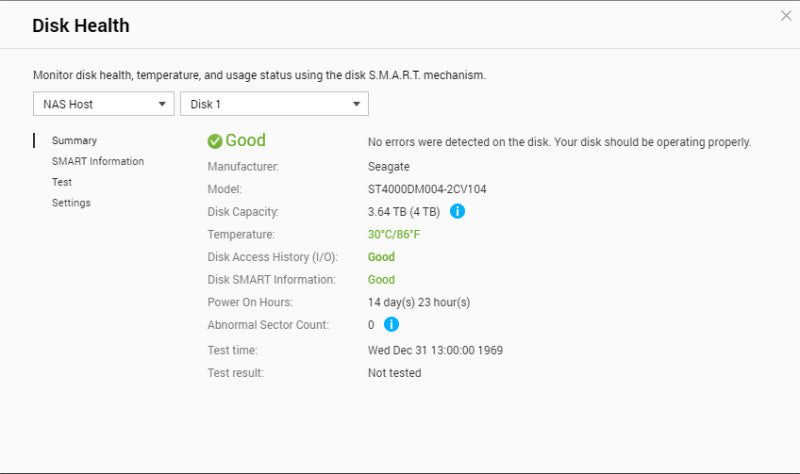Click the 3.64 TB (4 TB) capacity value
Screen dimensions: 800x474
tap(404, 212)
